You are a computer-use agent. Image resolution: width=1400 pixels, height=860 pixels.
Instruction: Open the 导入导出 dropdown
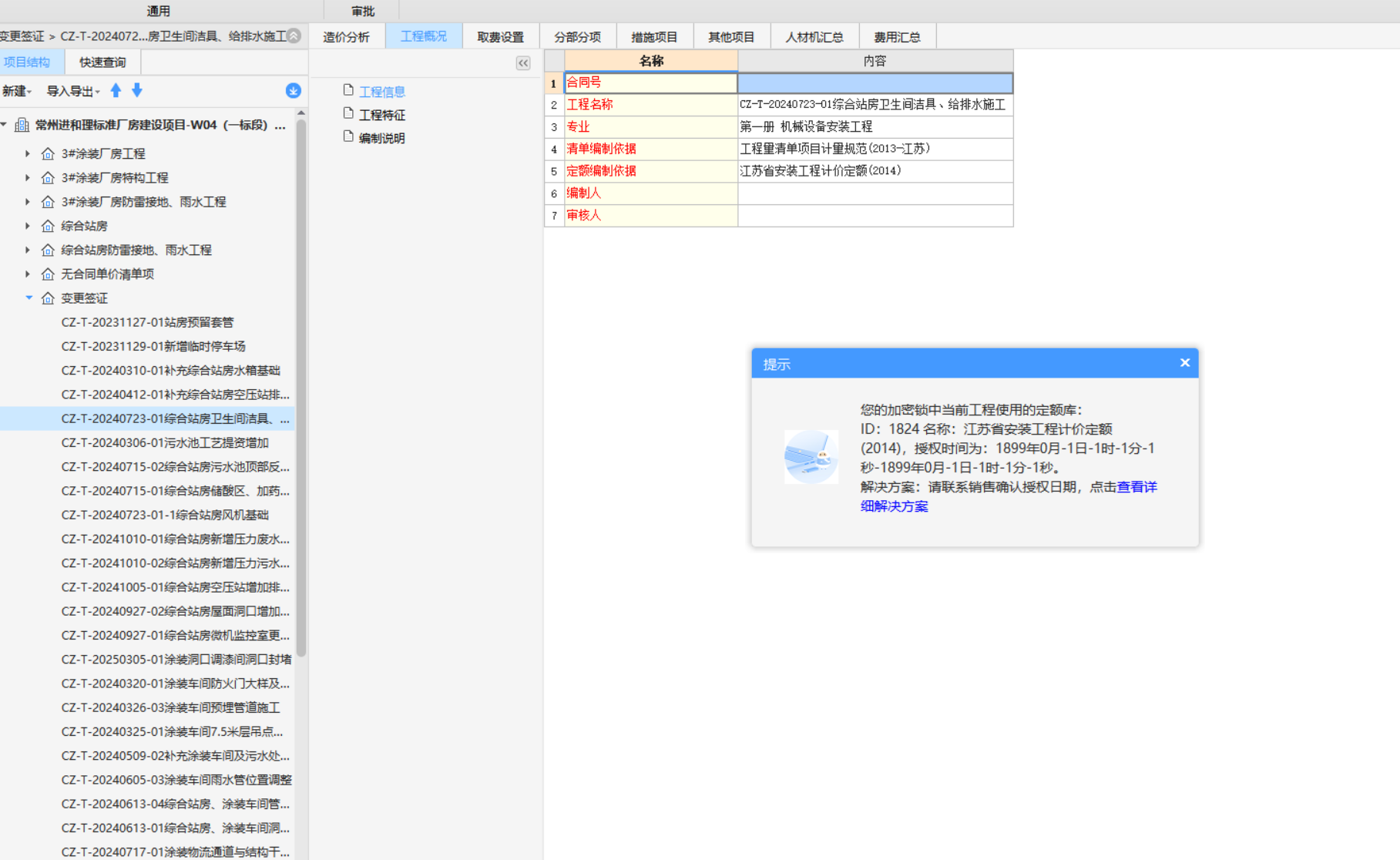tap(73, 91)
